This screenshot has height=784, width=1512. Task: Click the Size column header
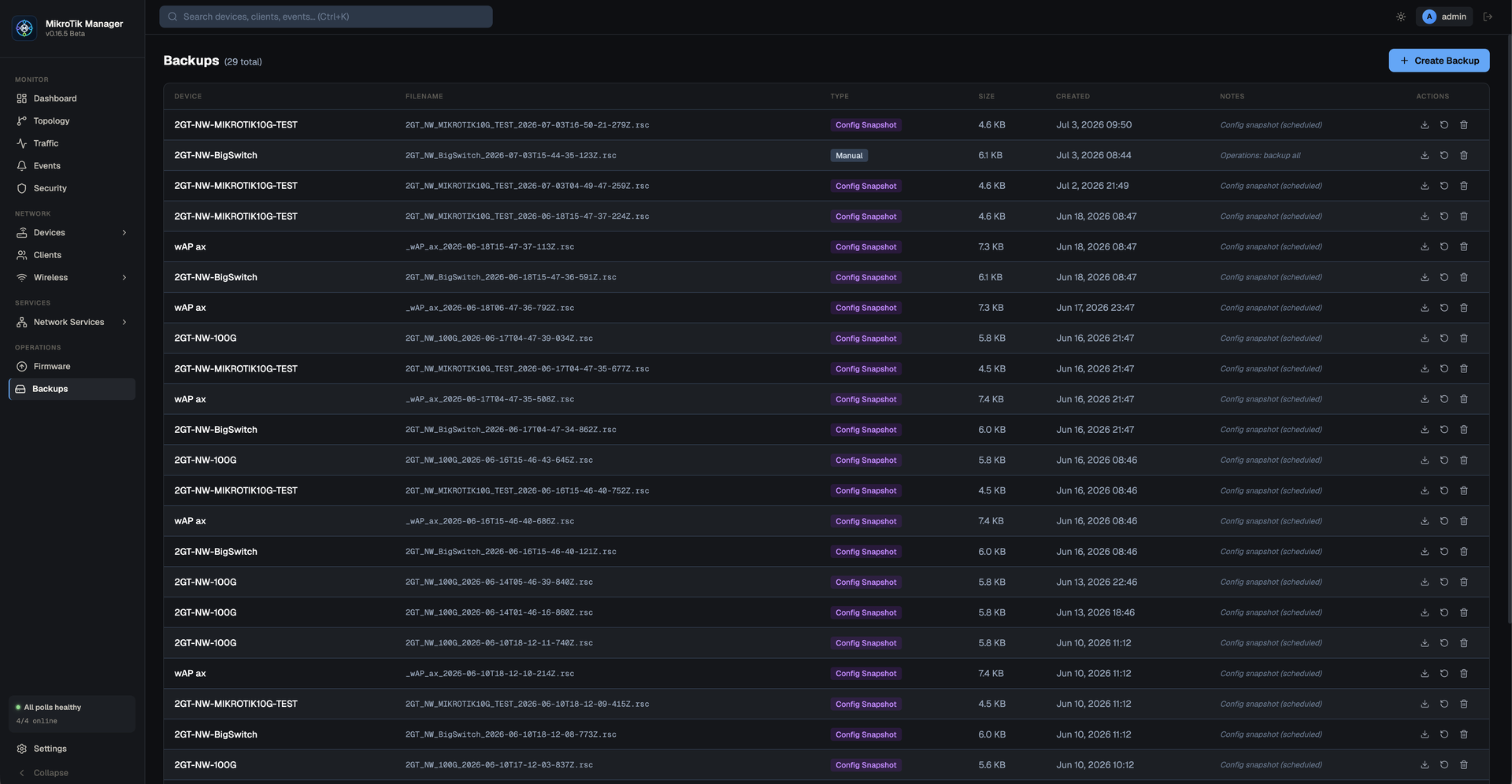(x=986, y=96)
